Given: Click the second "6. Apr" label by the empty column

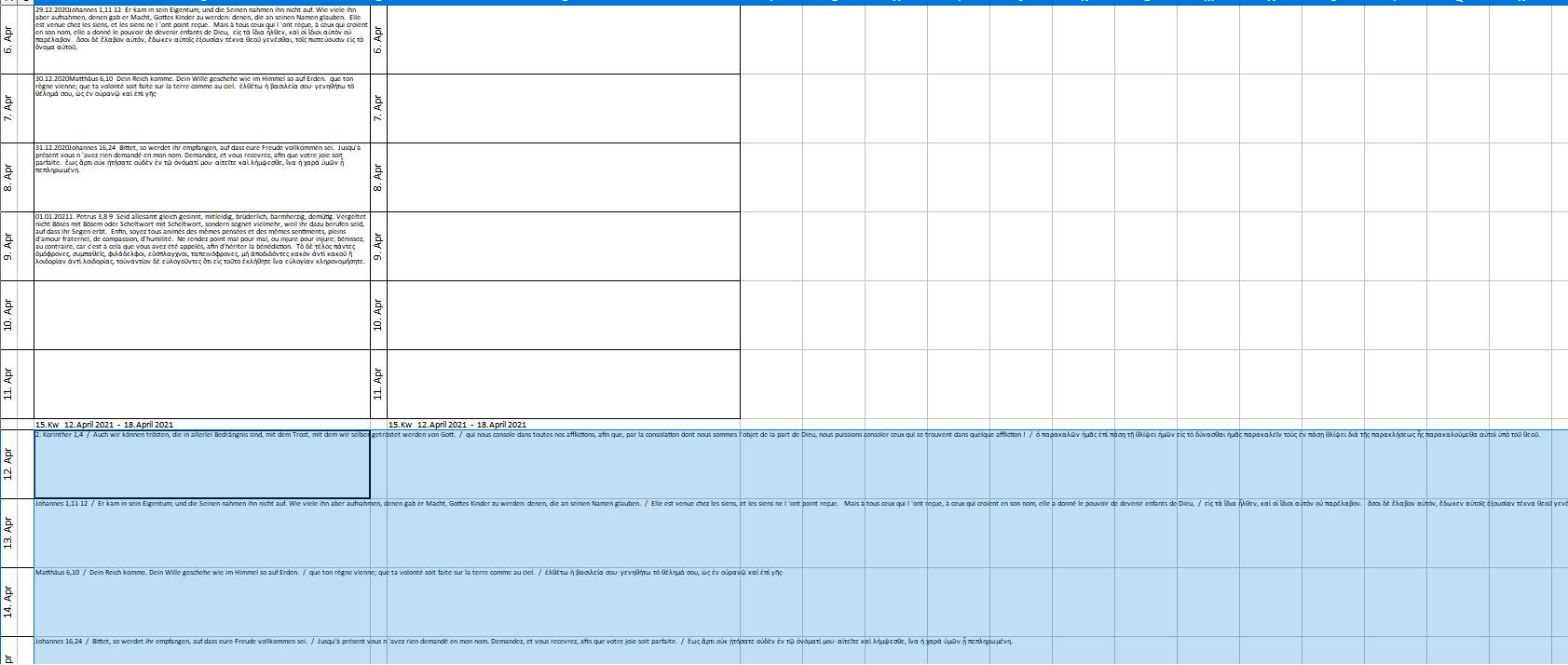Looking at the screenshot, I should [x=378, y=39].
